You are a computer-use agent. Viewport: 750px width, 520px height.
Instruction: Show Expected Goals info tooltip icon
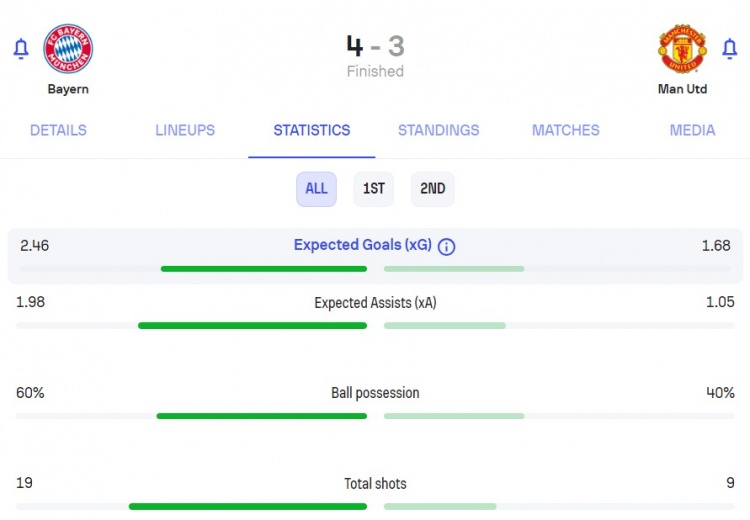446,247
